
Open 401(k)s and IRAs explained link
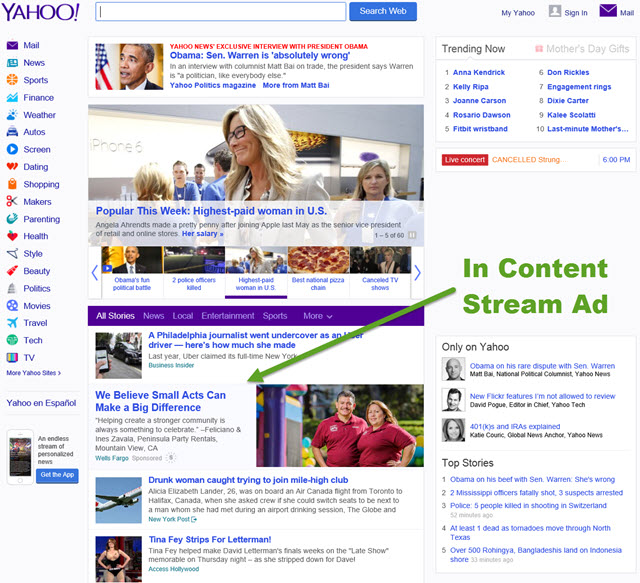coord(515,426)
